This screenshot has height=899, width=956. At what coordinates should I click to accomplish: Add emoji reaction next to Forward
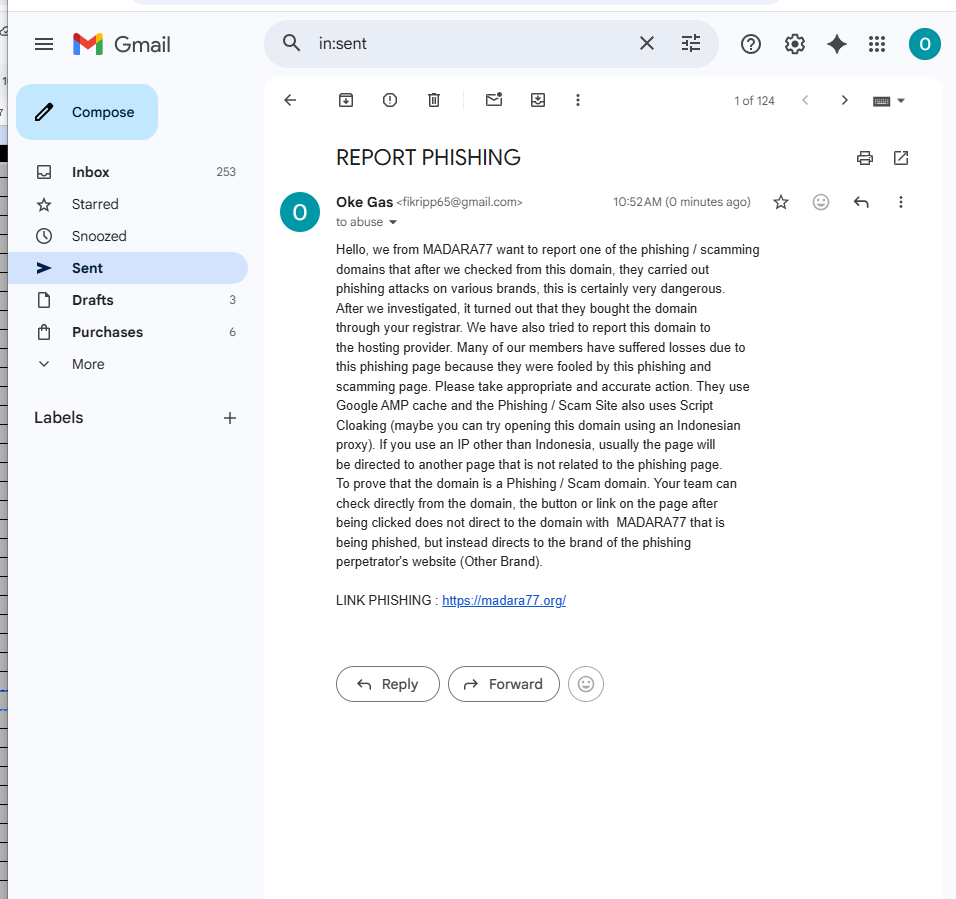[586, 684]
